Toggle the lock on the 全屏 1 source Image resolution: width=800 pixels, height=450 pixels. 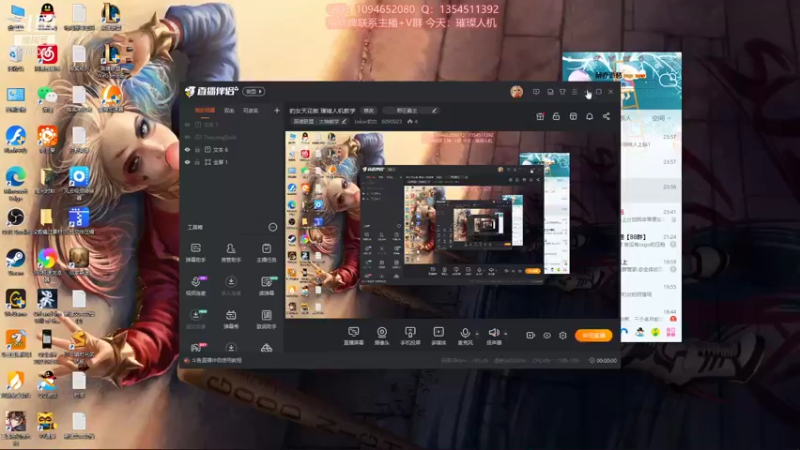tap(197, 162)
